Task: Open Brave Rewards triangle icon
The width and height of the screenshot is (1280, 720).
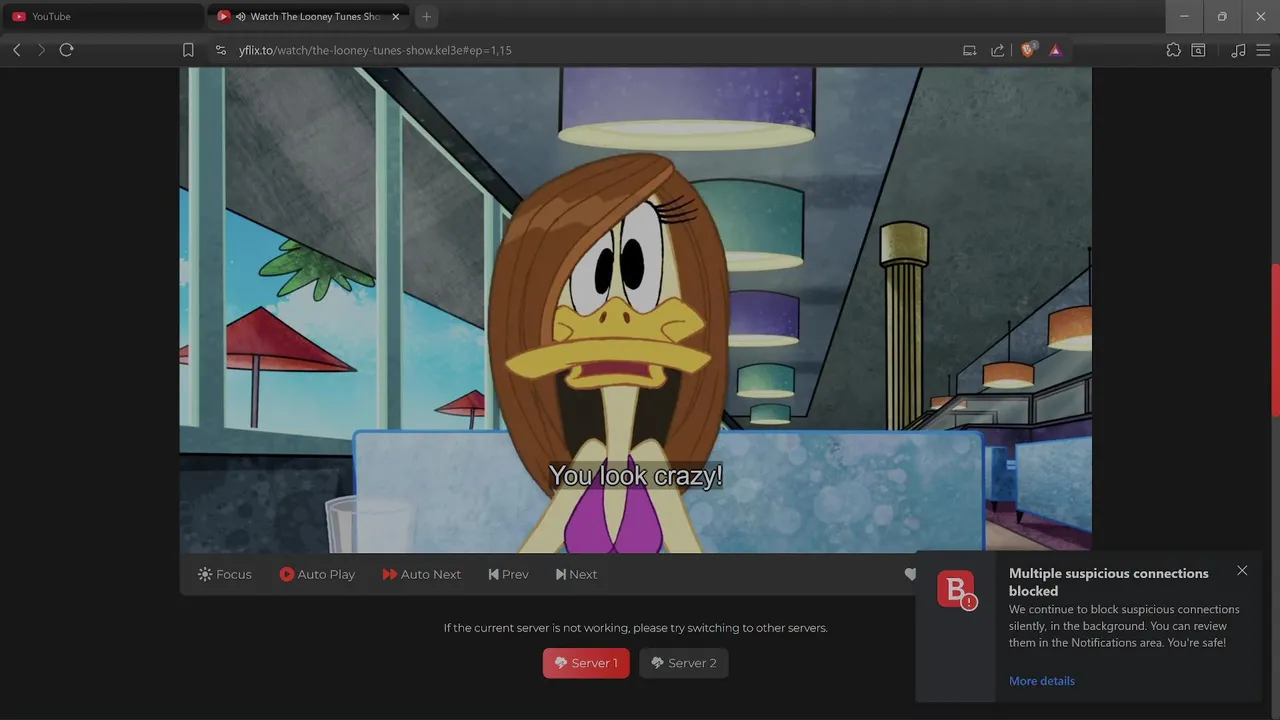Action: (x=1055, y=50)
